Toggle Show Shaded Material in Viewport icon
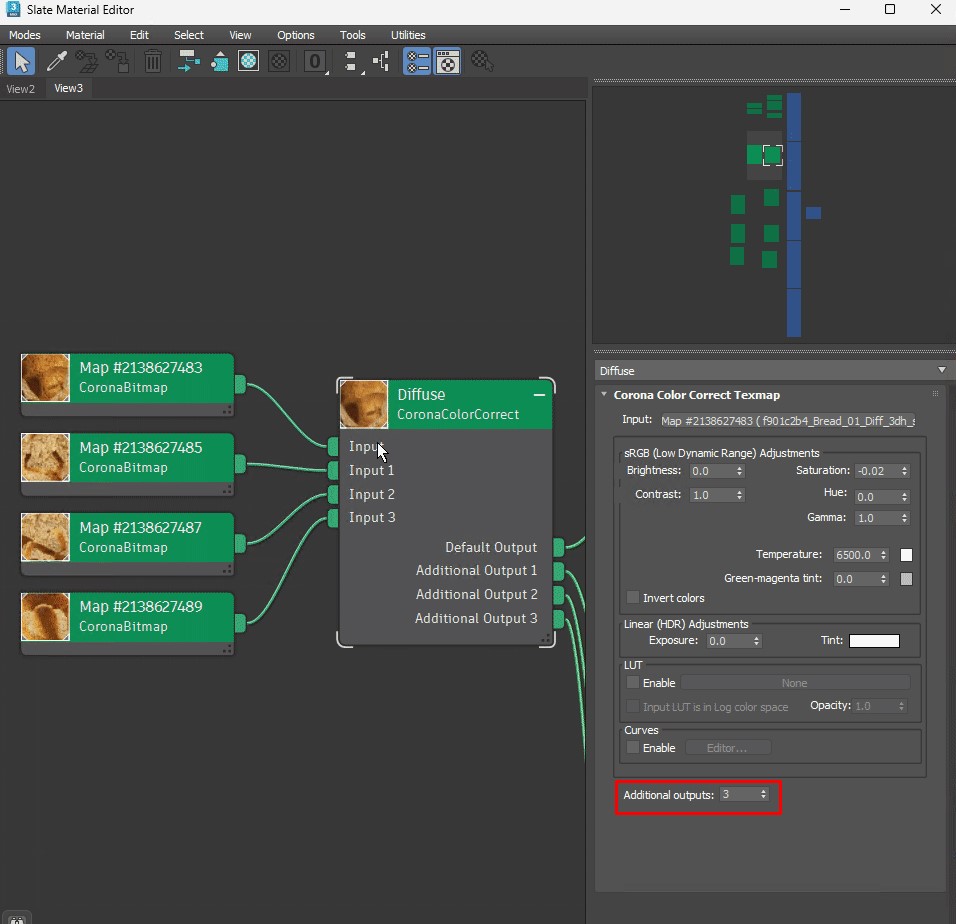The height and width of the screenshot is (924, 956). point(248,62)
